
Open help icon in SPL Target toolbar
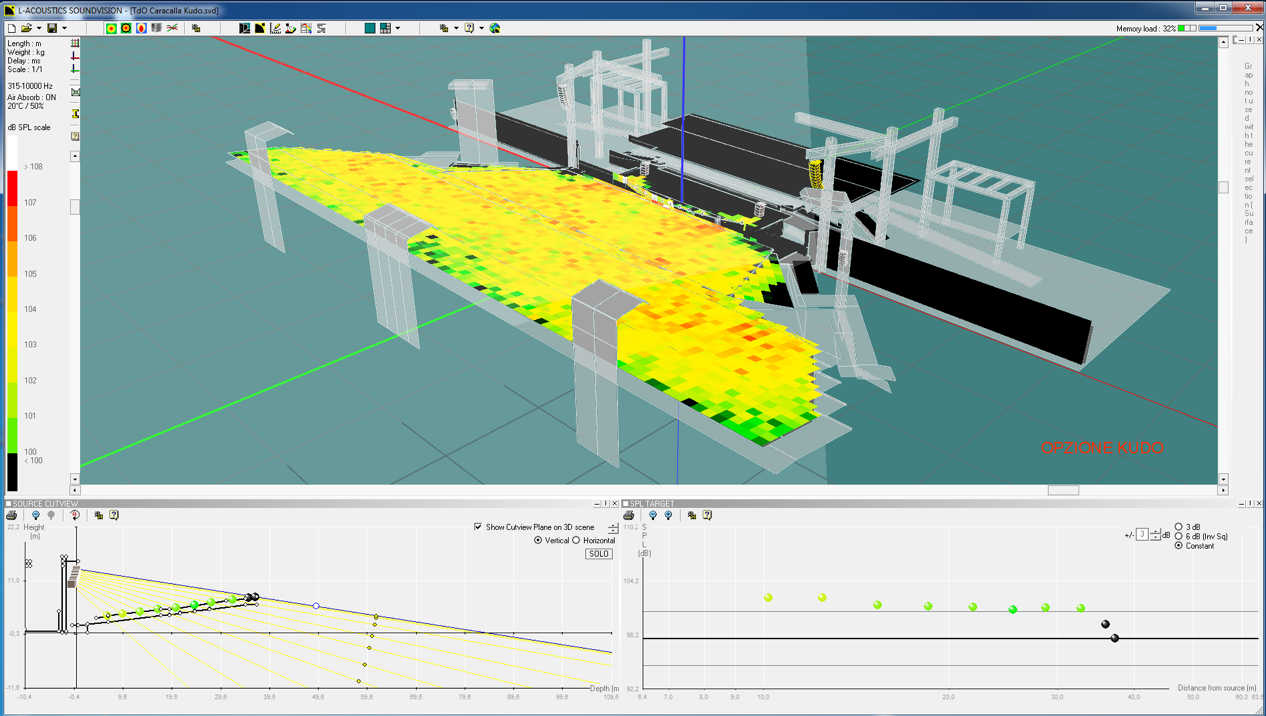[707, 515]
